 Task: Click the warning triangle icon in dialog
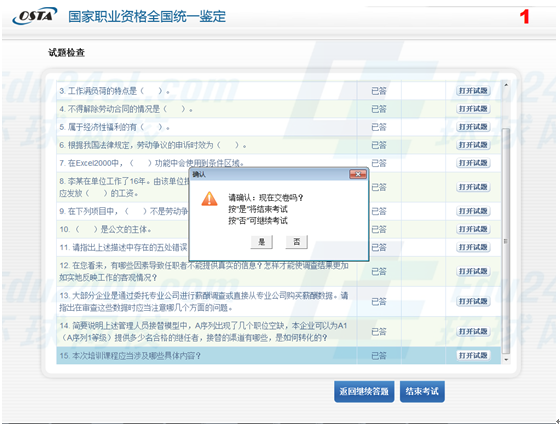coord(209,199)
